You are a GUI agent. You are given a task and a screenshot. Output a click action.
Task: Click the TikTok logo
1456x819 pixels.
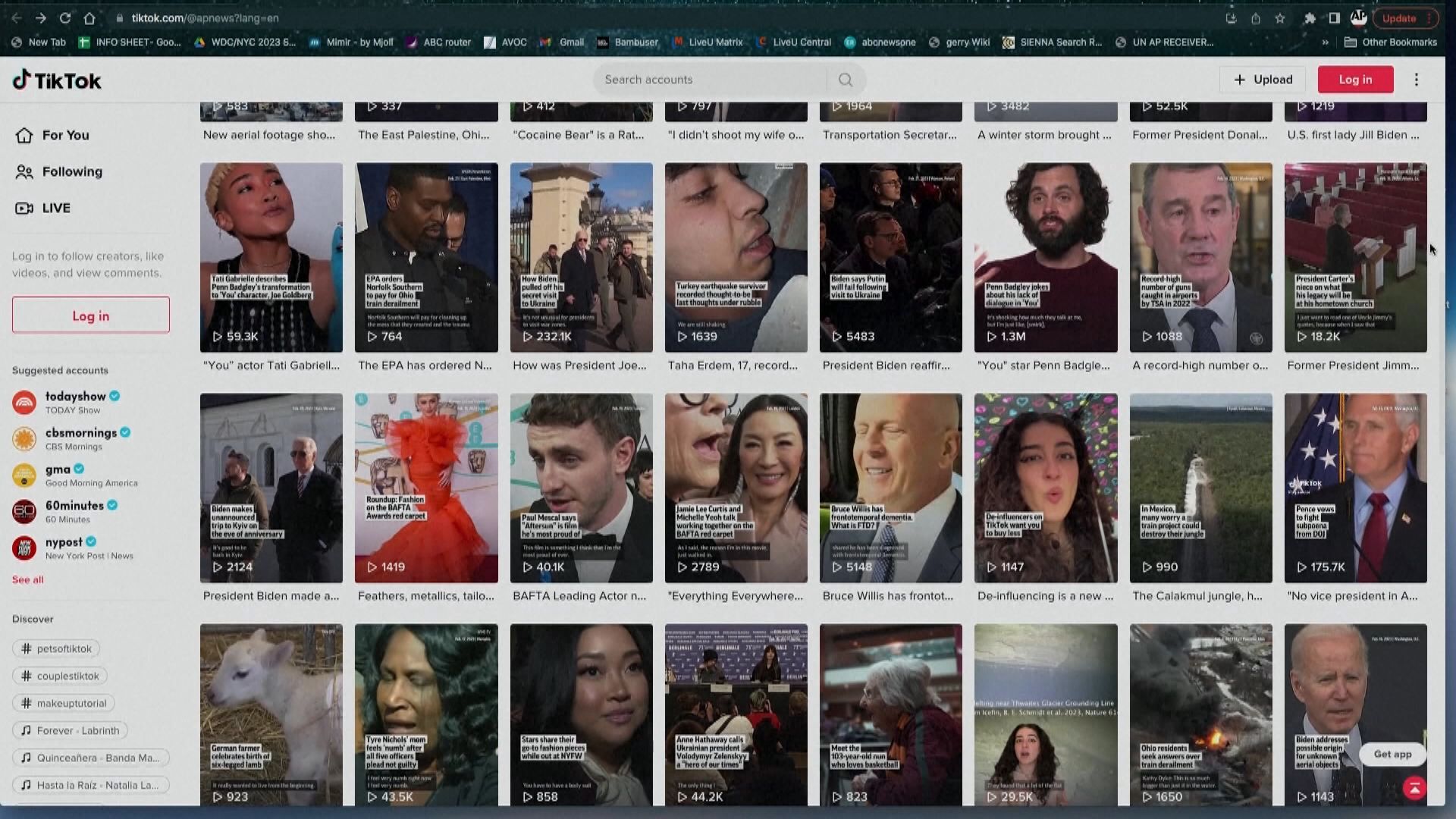tap(57, 80)
